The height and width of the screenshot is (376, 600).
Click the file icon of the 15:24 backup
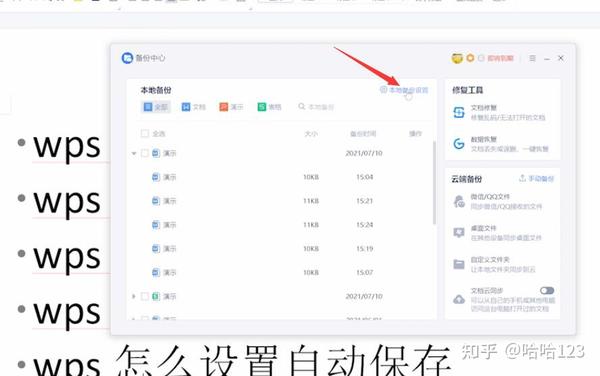(156, 225)
